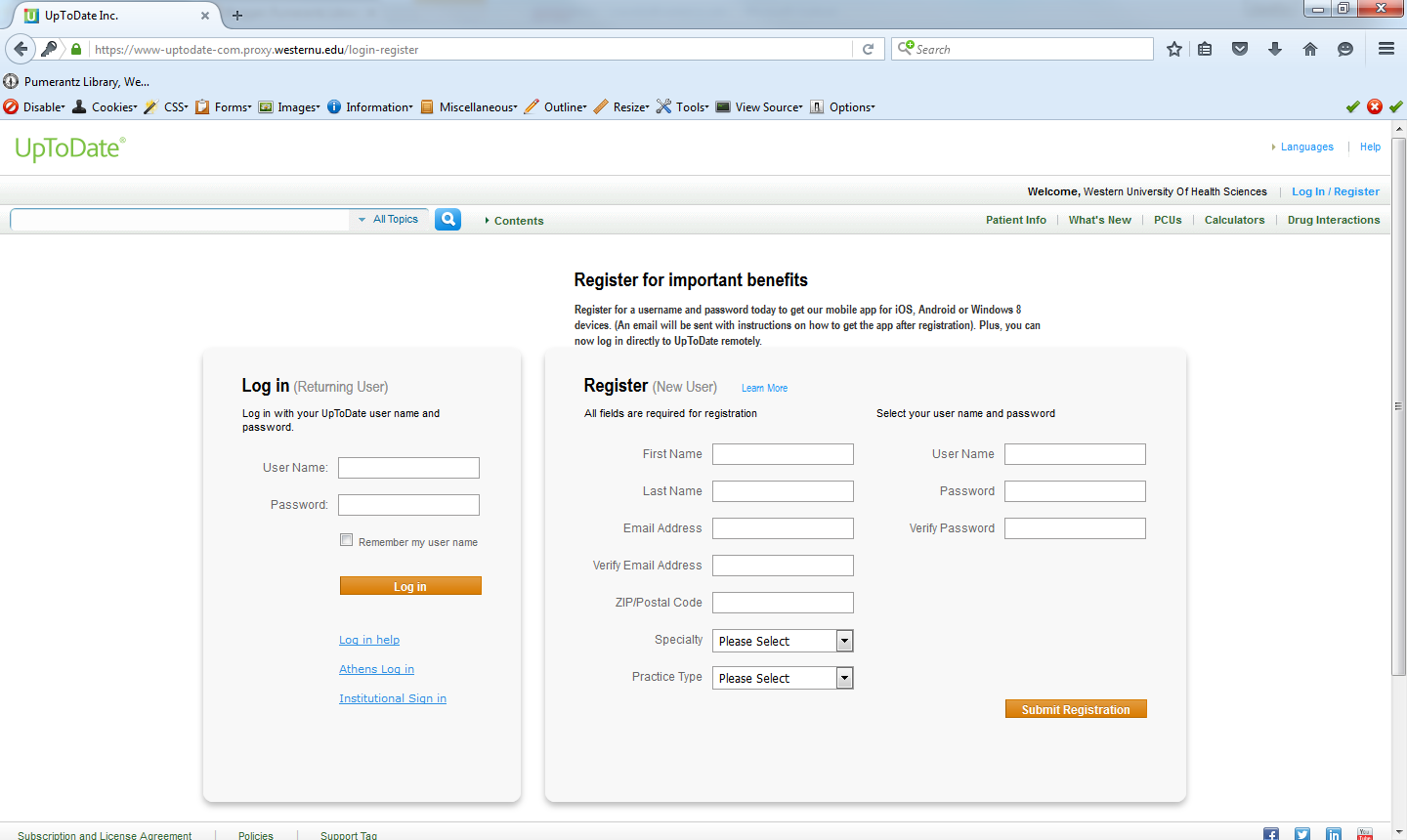Click the UpToDate search magnifier icon
This screenshot has height=840, width=1407.
pos(448,219)
